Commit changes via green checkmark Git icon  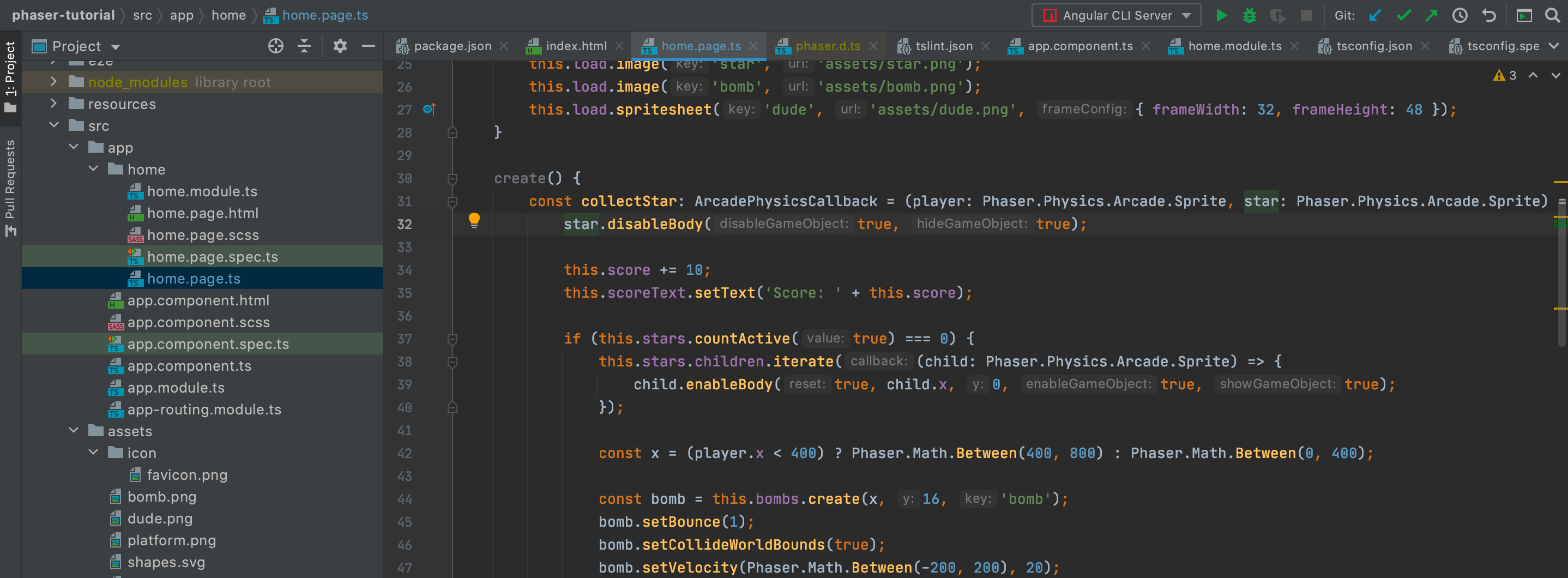(x=1403, y=15)
